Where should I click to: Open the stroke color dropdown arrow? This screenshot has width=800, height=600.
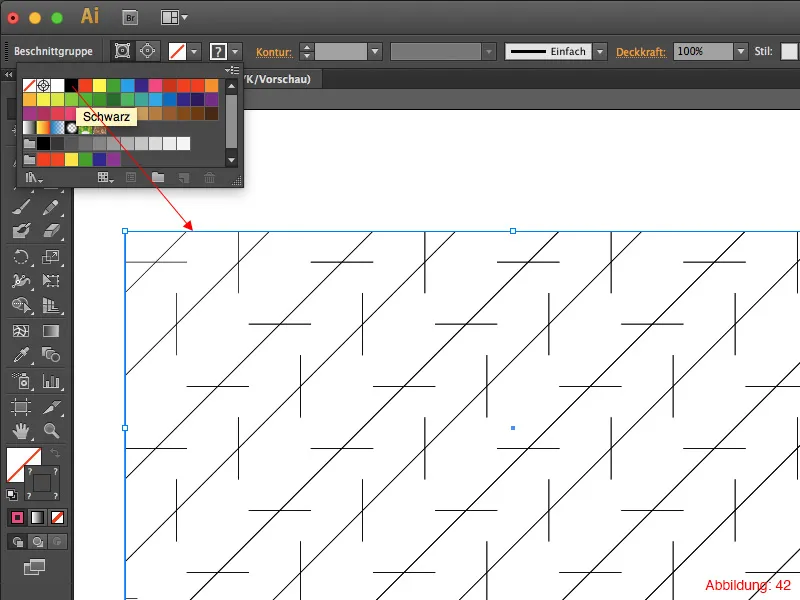click(235, 52)
